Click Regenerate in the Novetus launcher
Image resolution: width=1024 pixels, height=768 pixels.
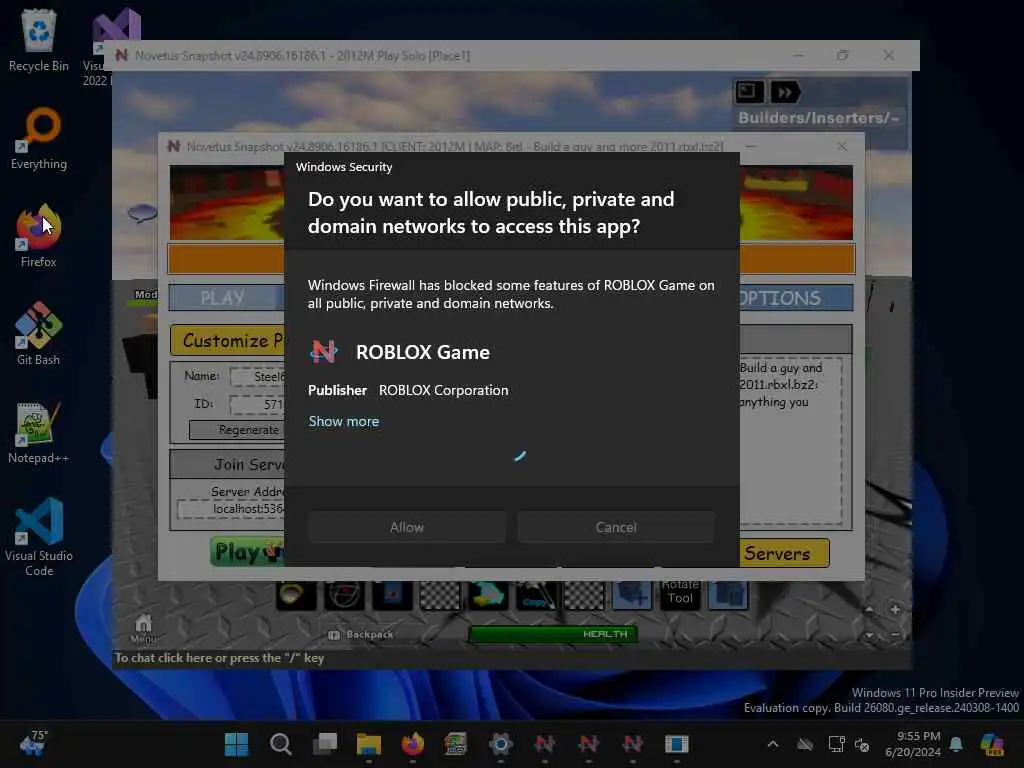236,430
